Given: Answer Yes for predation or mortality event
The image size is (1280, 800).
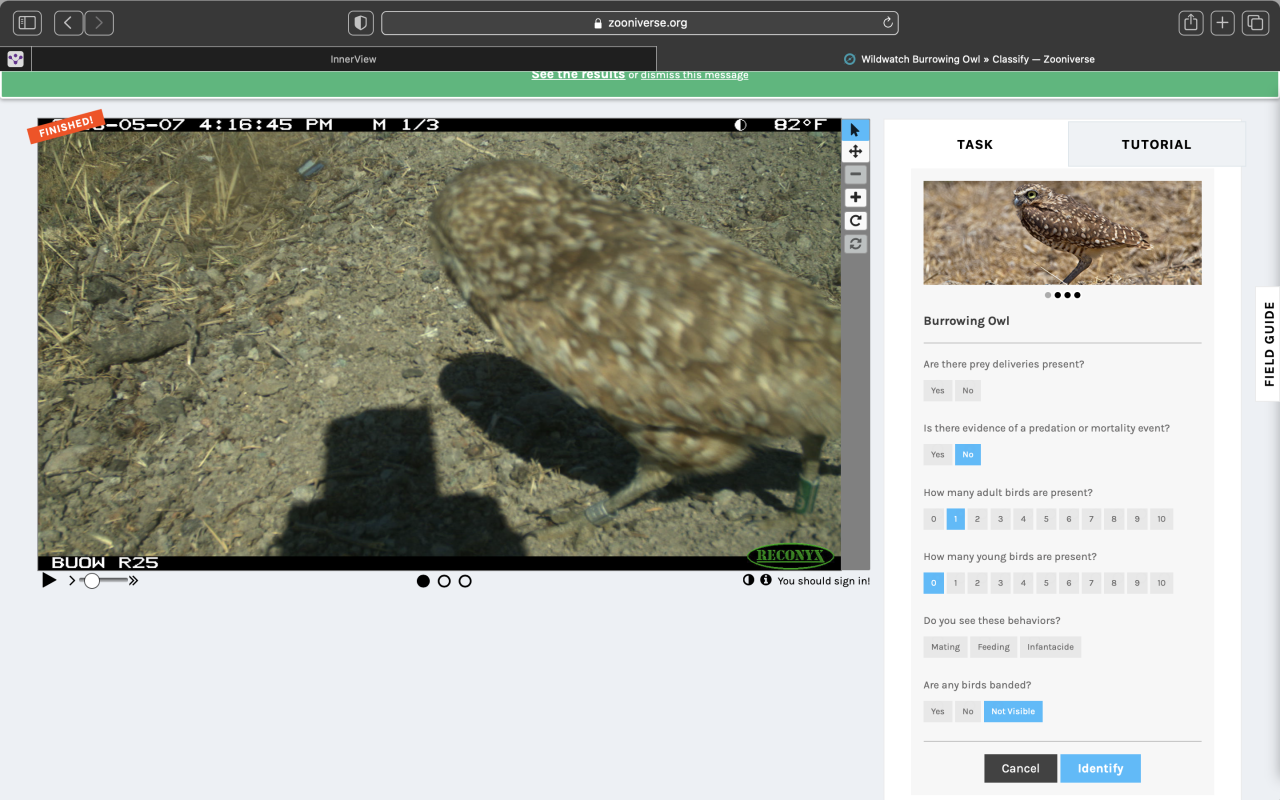Looking at the screenshot, I should pos(937,455).
